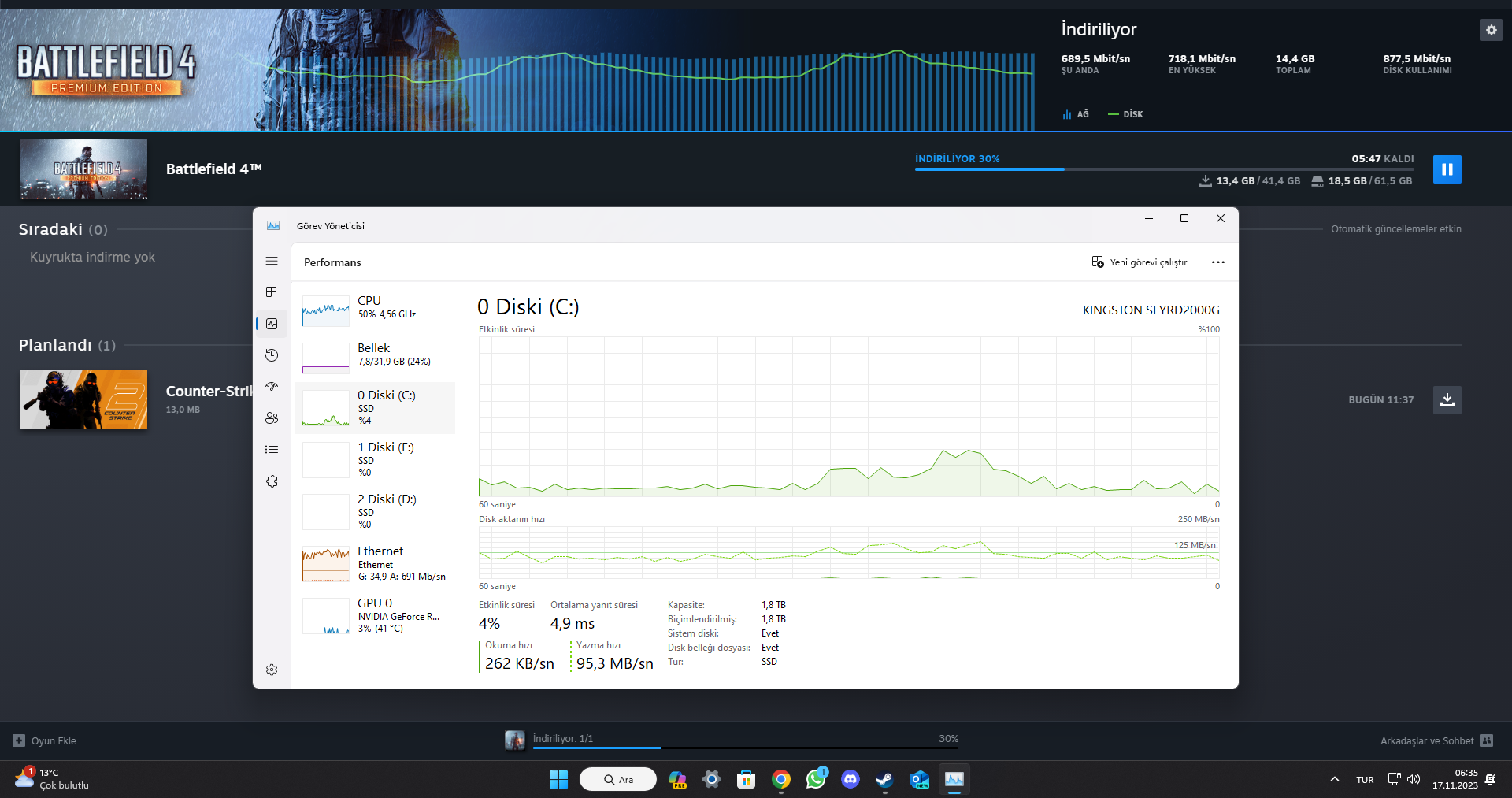Open WhatsApp from taskbar
1512x798 pixels.
coord(816,780)
